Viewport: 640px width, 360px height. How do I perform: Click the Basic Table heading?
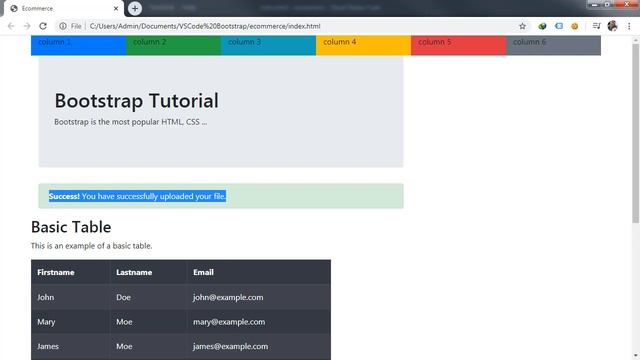pos(71,227)
